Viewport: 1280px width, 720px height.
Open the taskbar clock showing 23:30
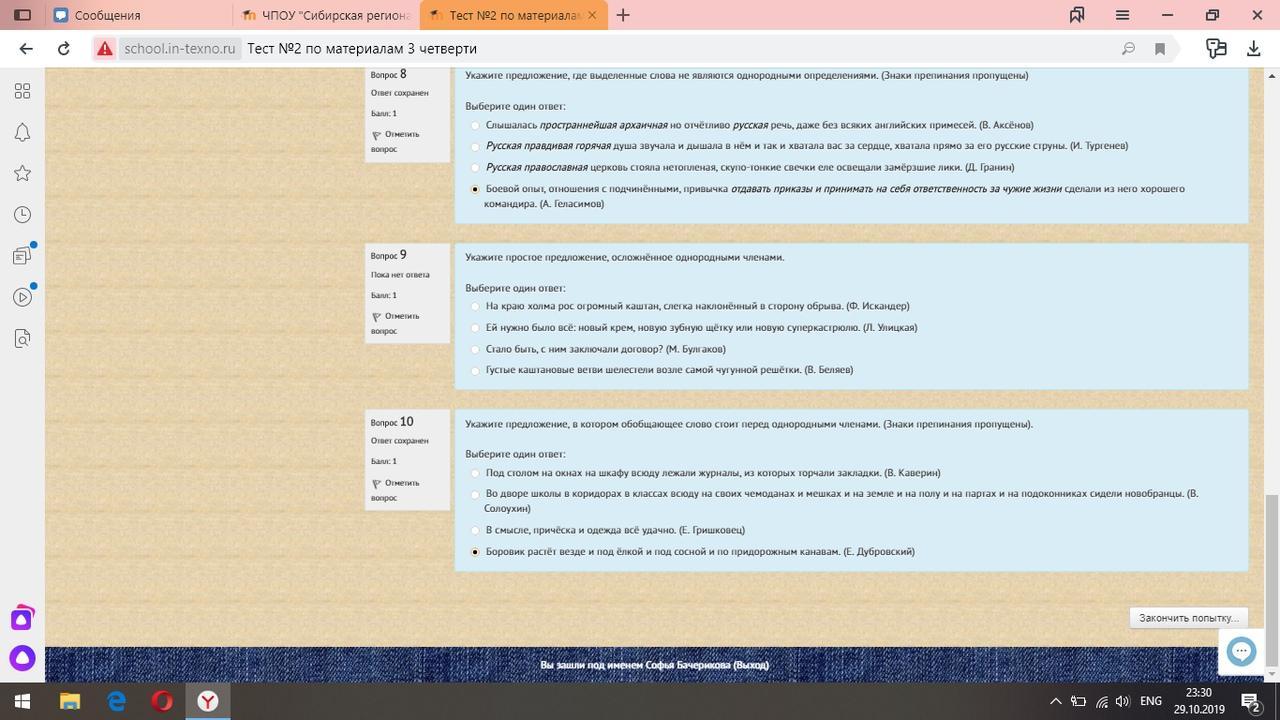pyautogui.click(x=1199, y=701)
